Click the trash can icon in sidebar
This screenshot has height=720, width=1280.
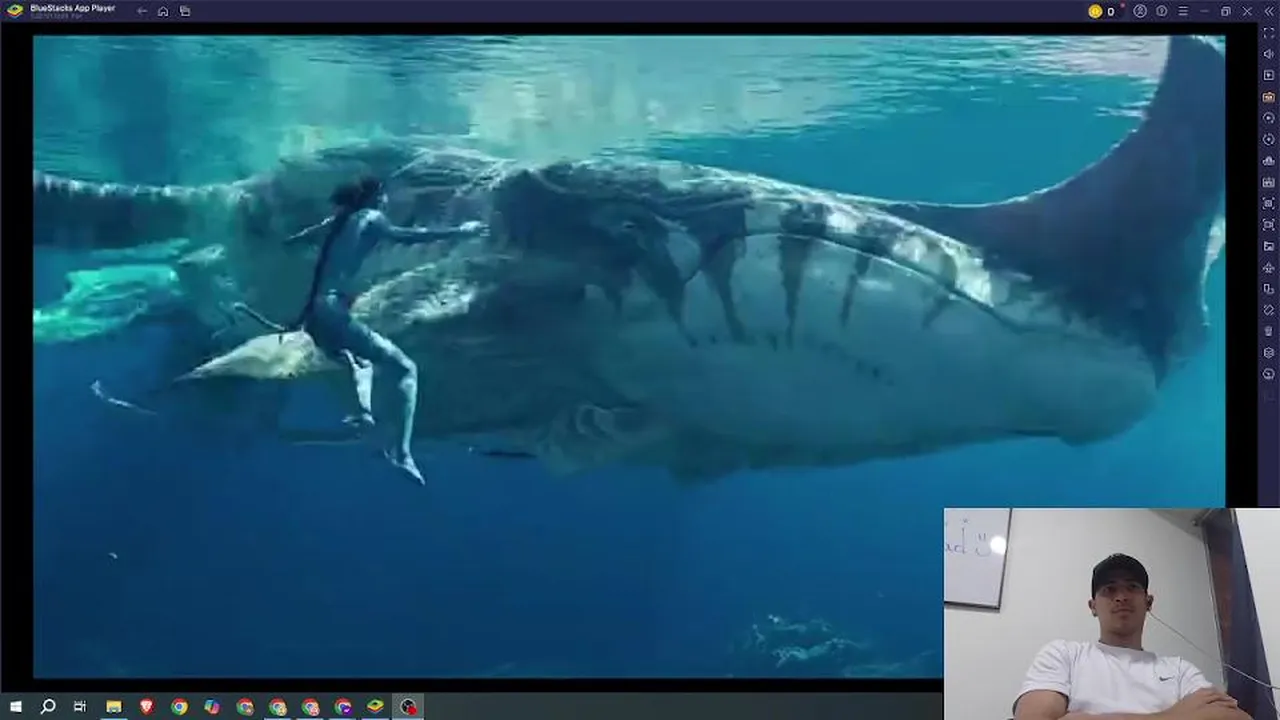pyautogui.click(x=1269, y=331)
